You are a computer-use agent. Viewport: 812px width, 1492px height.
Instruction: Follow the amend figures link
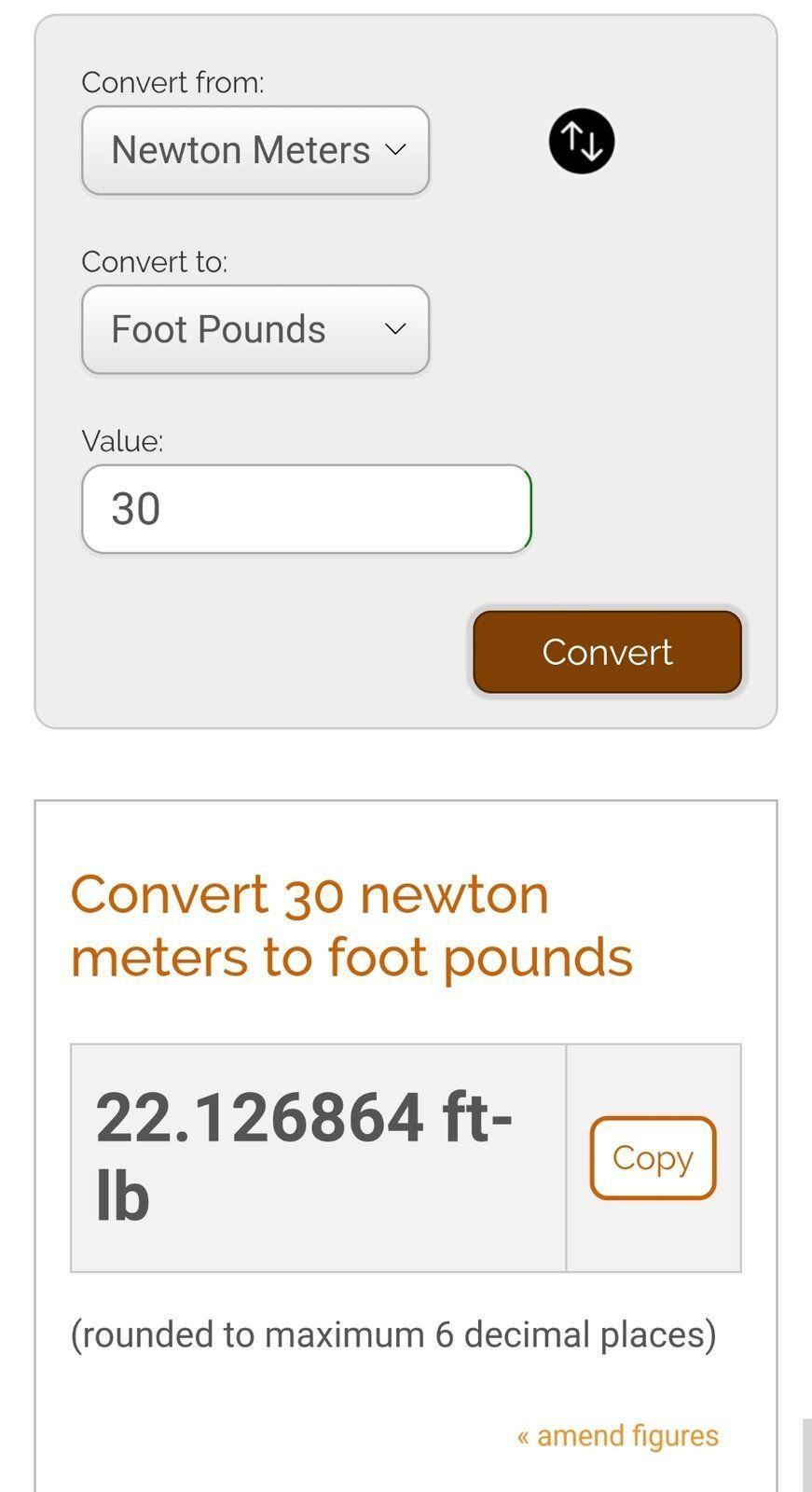[x=618, y=1436]
